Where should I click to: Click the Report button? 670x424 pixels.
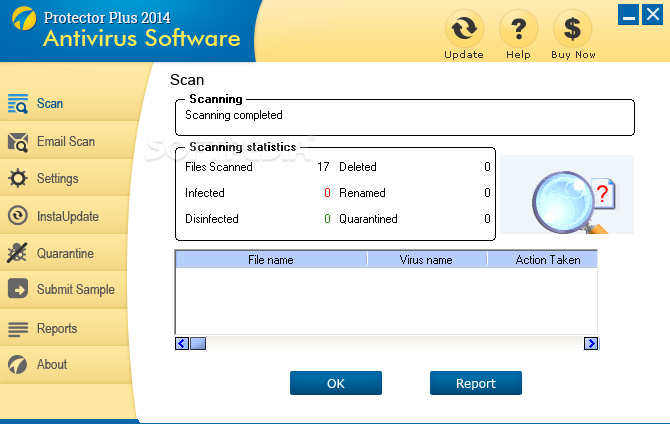476,383
